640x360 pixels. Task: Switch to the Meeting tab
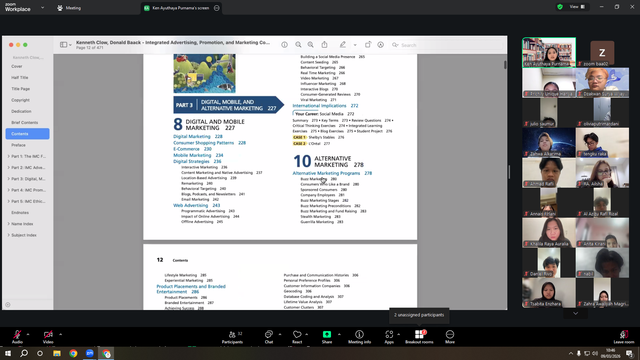point(69,8)
